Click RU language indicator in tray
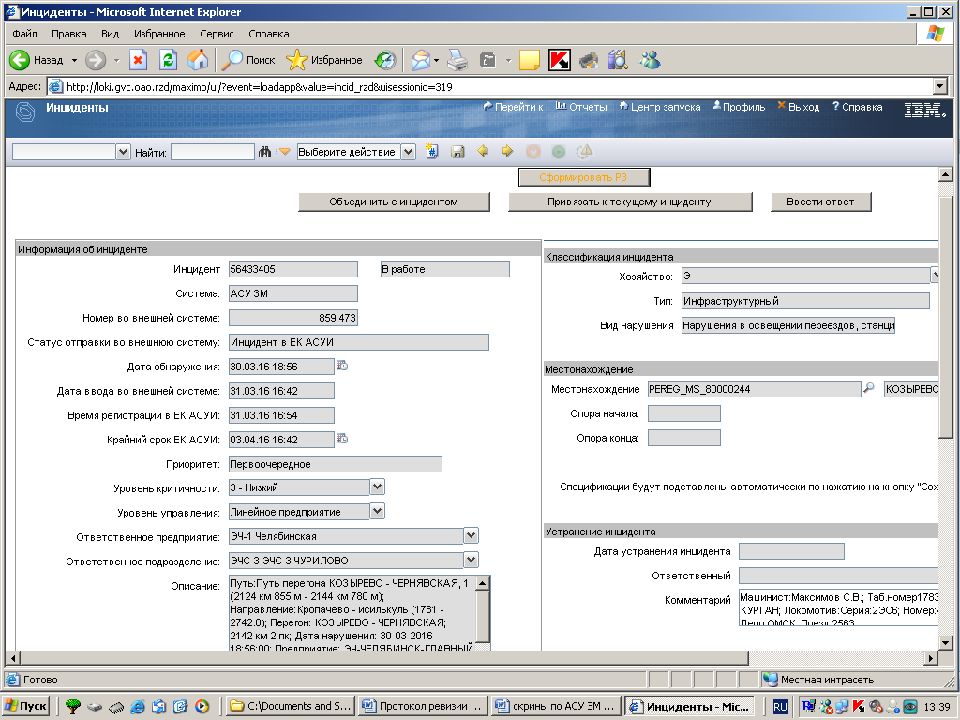Viewport: 960px width, 720px height. click(x=779, y=707)
